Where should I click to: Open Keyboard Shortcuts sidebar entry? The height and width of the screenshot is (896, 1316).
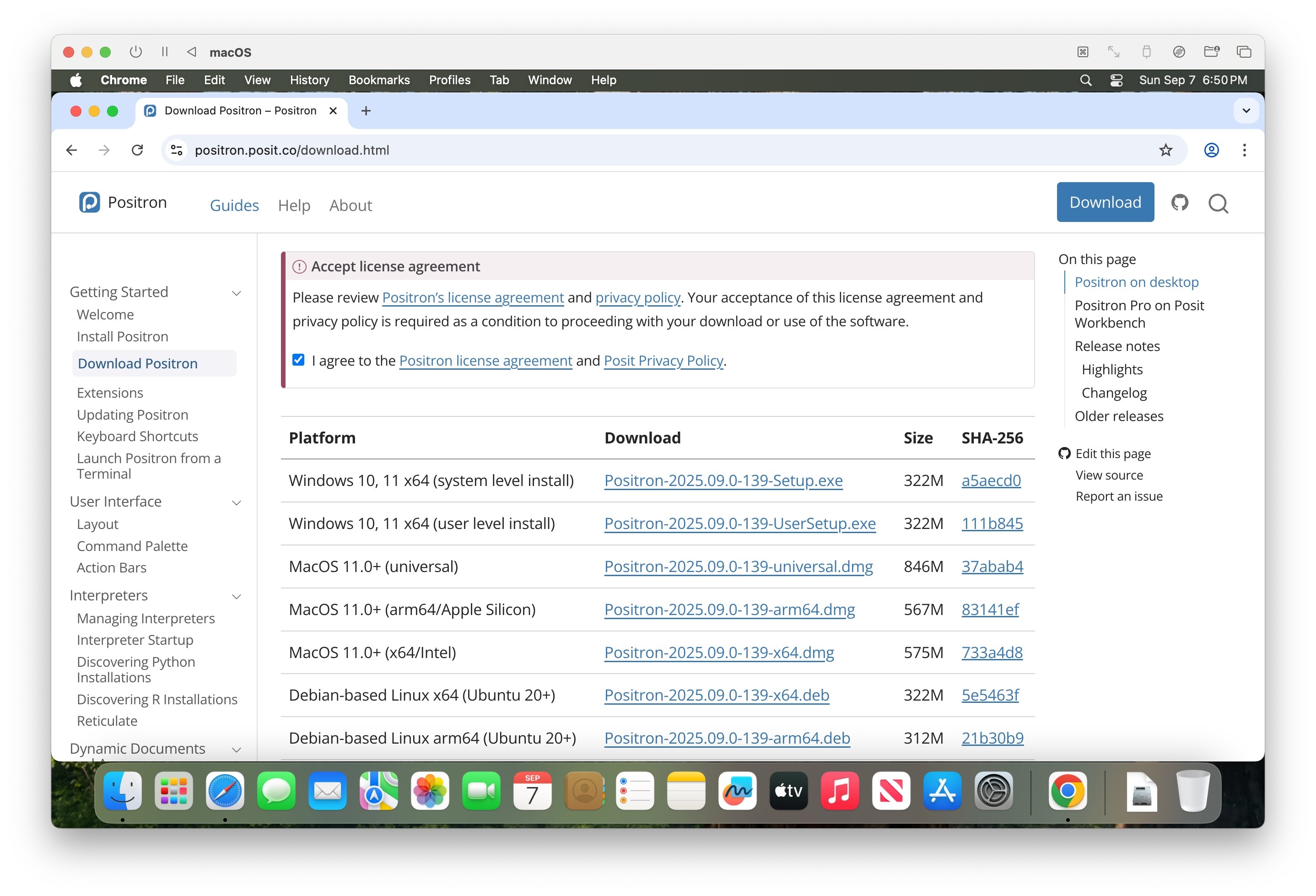coord(137,437)
